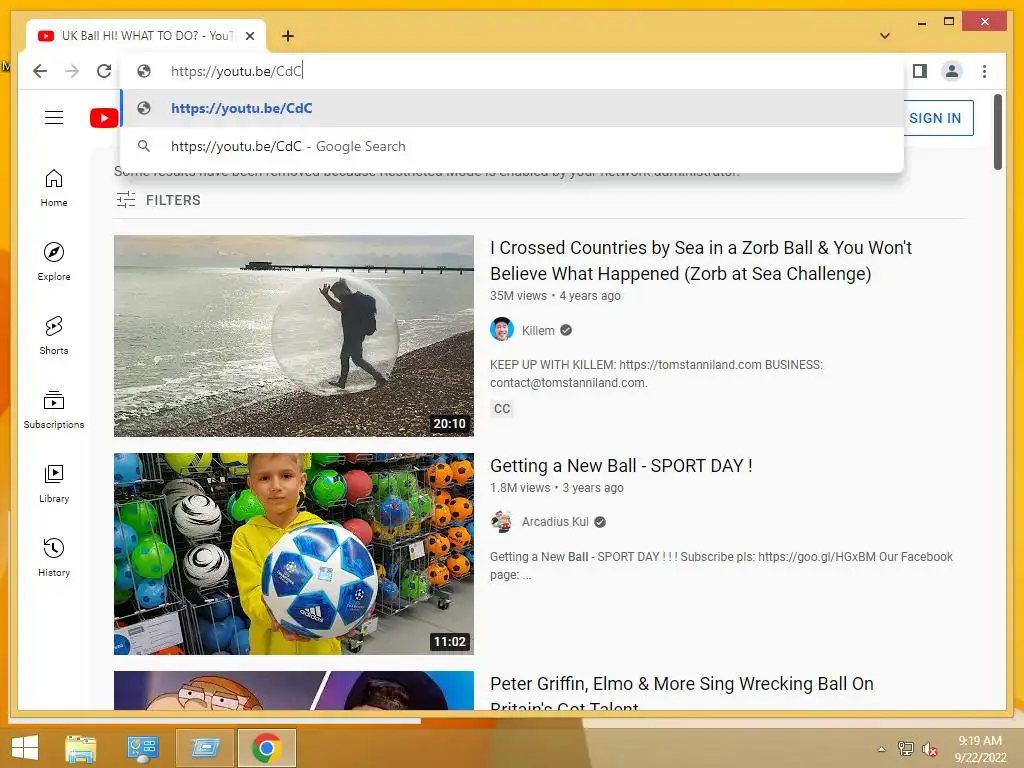Show hidden system tray icons
The height and width of the screenshot is (768, 1024).
882,749
